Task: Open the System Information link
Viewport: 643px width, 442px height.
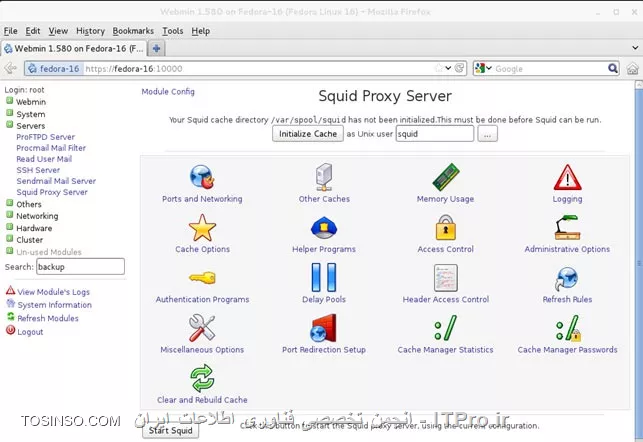Action: coord(55,305)
